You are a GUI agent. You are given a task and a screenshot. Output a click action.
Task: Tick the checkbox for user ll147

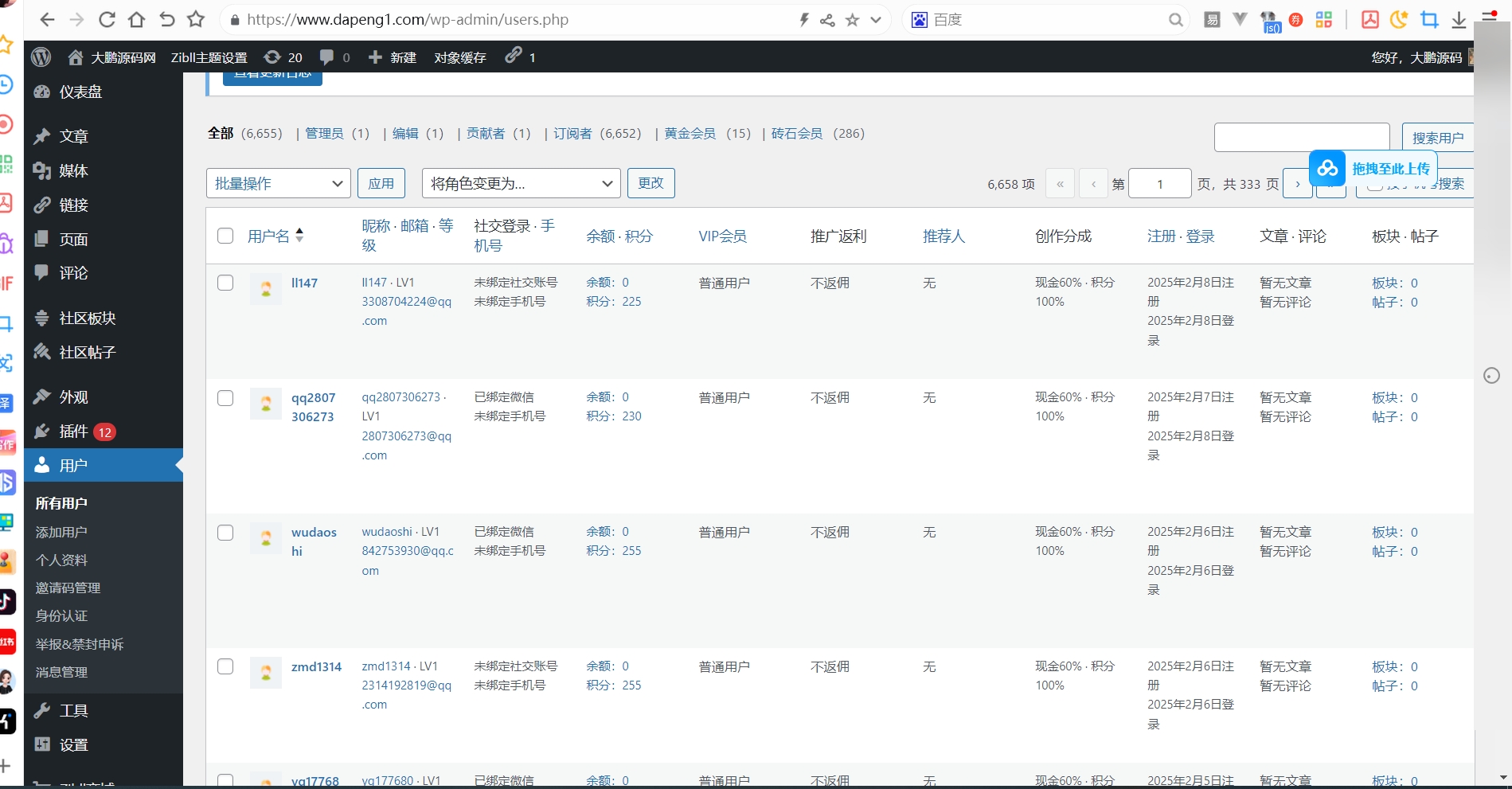(x=225, y=283)
